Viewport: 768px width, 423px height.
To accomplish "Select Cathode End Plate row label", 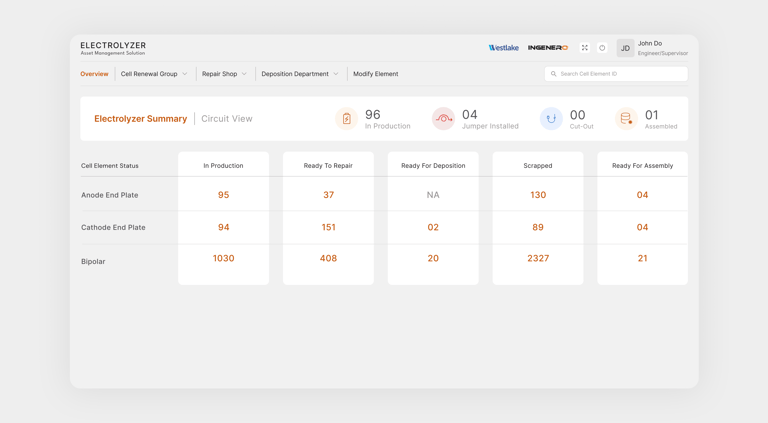I will tap(113, 227).
